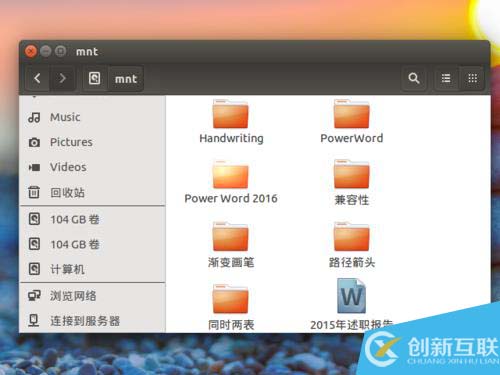Viewport: 500px width, 375px height.
Task: Click the second 104 GB 卷 drive icon
Action: 34,244
